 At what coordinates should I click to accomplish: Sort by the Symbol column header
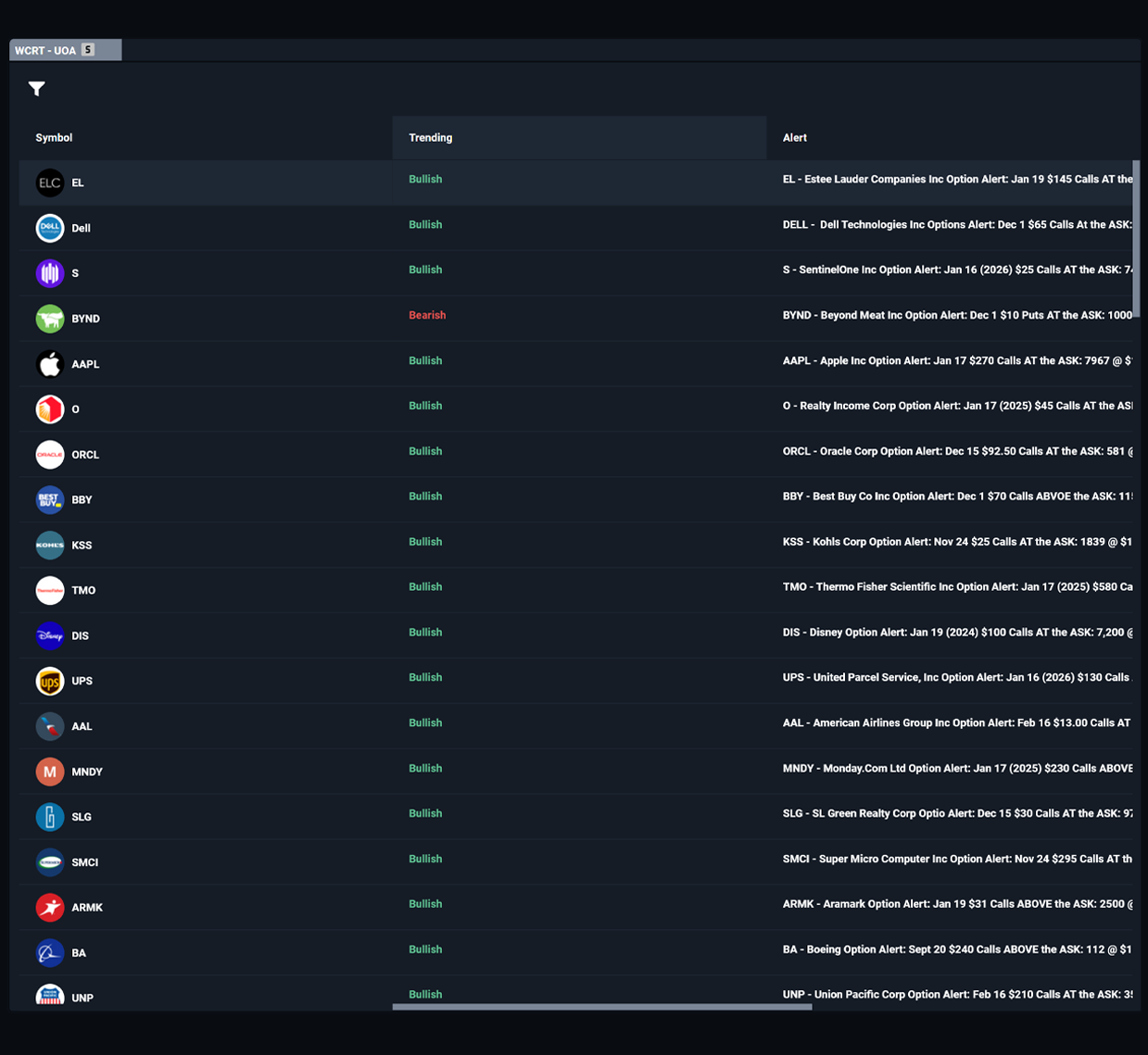pyautogui.click(x=54, y=138)
